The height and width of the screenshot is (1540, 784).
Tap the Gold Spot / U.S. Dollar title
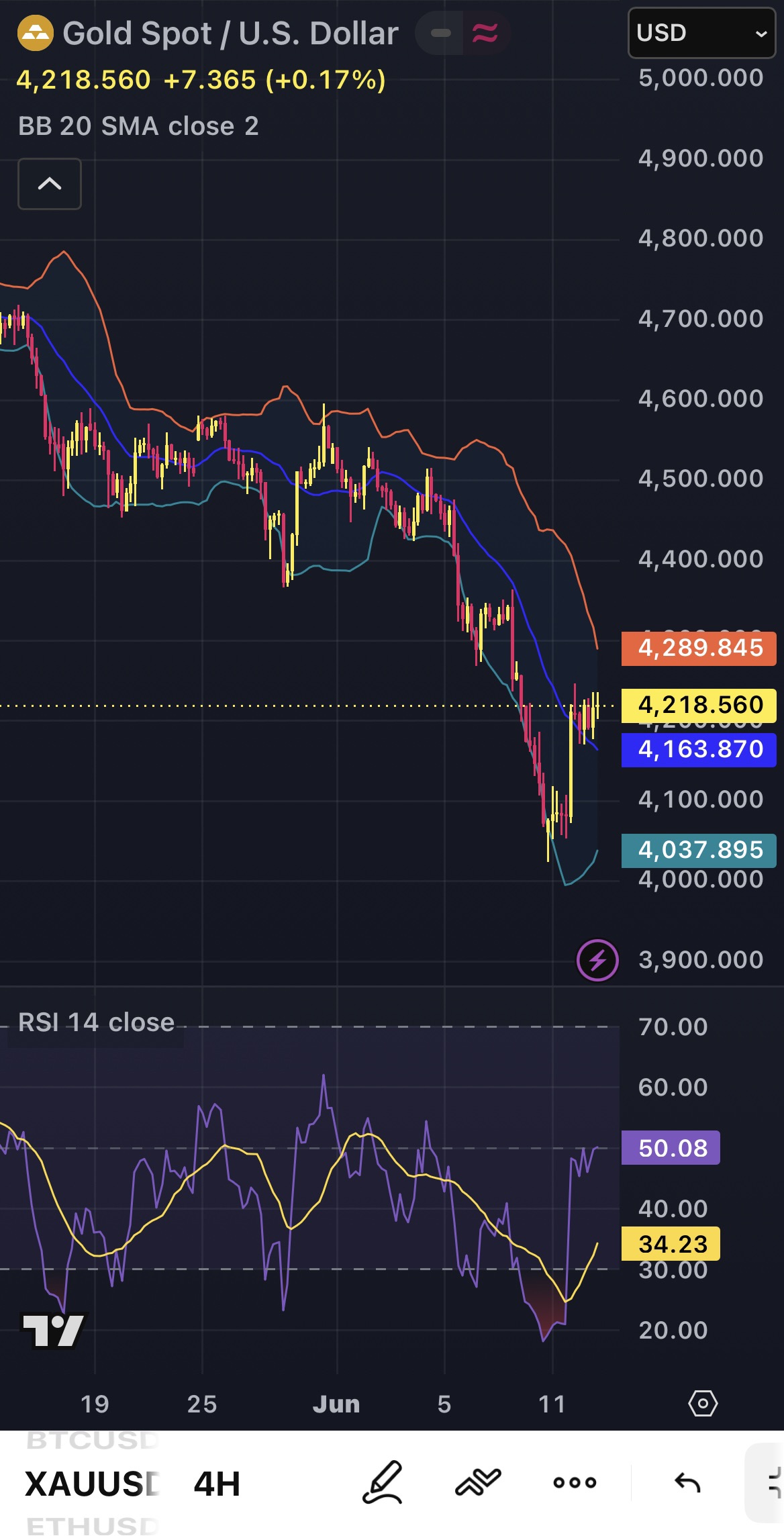[231, 34]
